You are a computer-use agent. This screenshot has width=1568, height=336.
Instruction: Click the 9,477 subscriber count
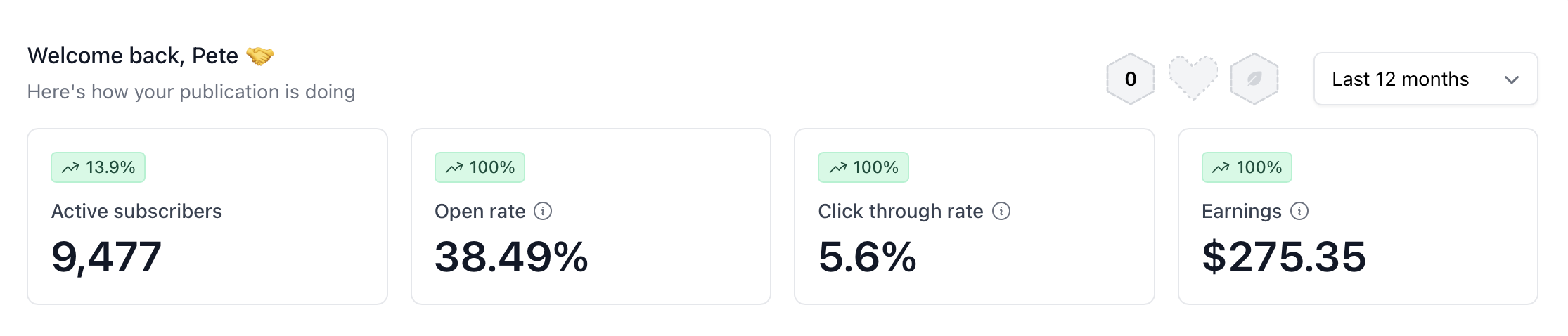[106, 257]
